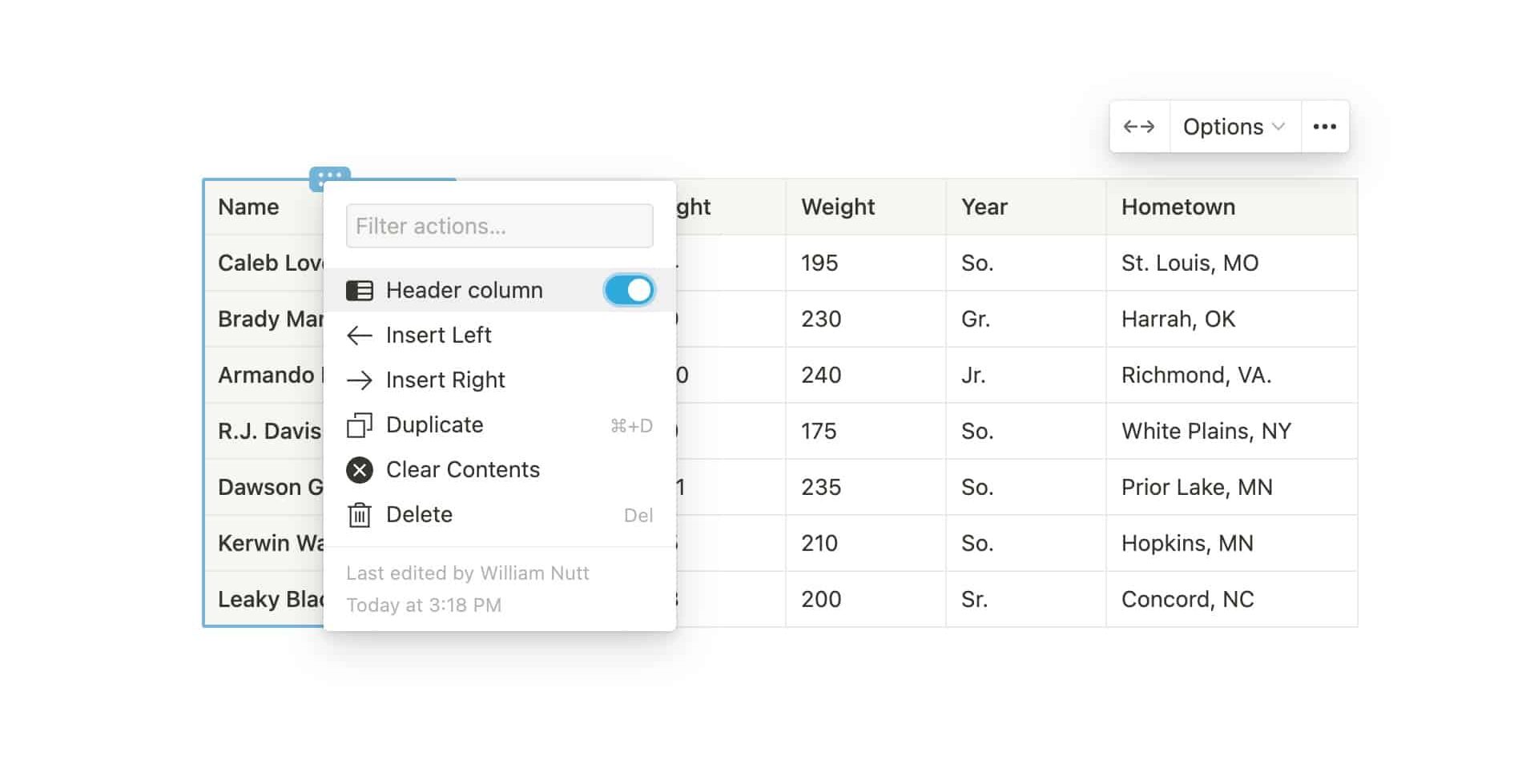Select the Insert Left arrow icon

tap(360, 335)
